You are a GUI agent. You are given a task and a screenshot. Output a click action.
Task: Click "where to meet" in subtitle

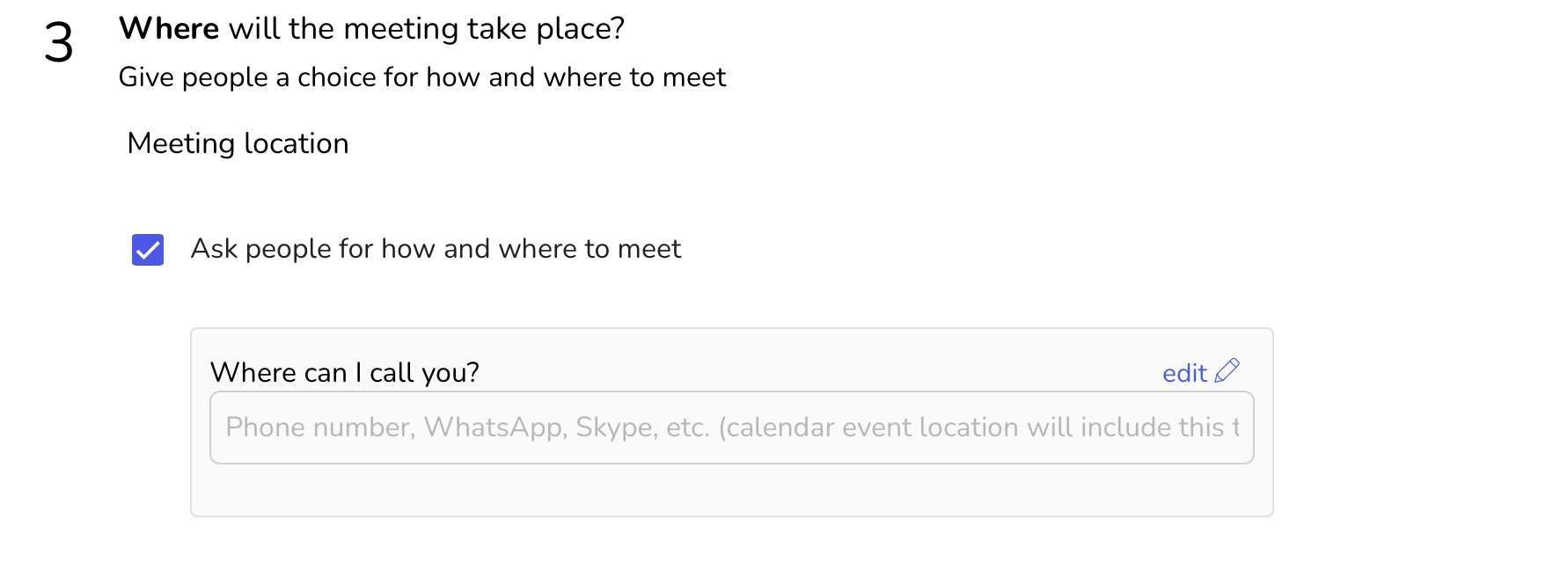point(634,77)
